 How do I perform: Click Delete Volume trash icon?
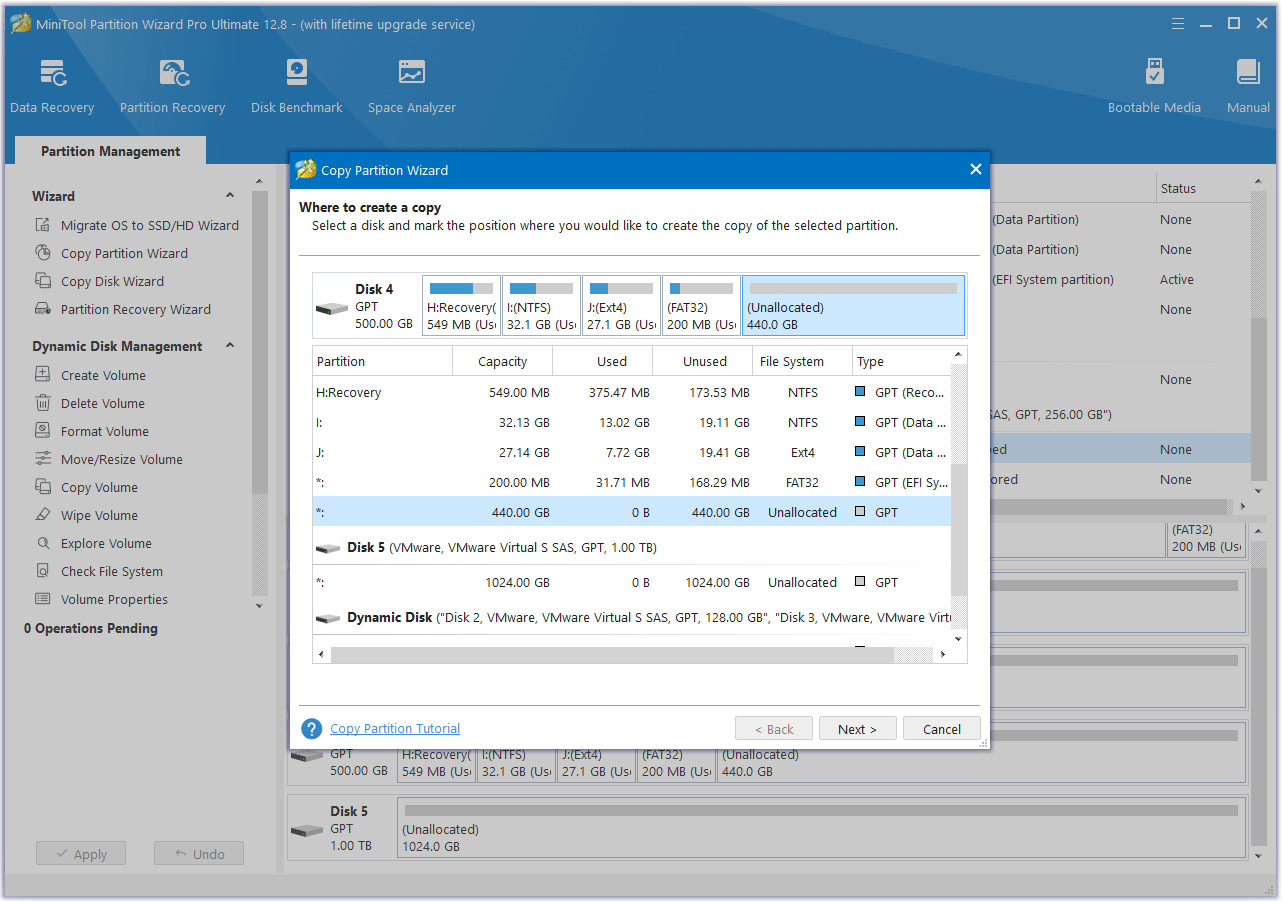coord(43,403)
